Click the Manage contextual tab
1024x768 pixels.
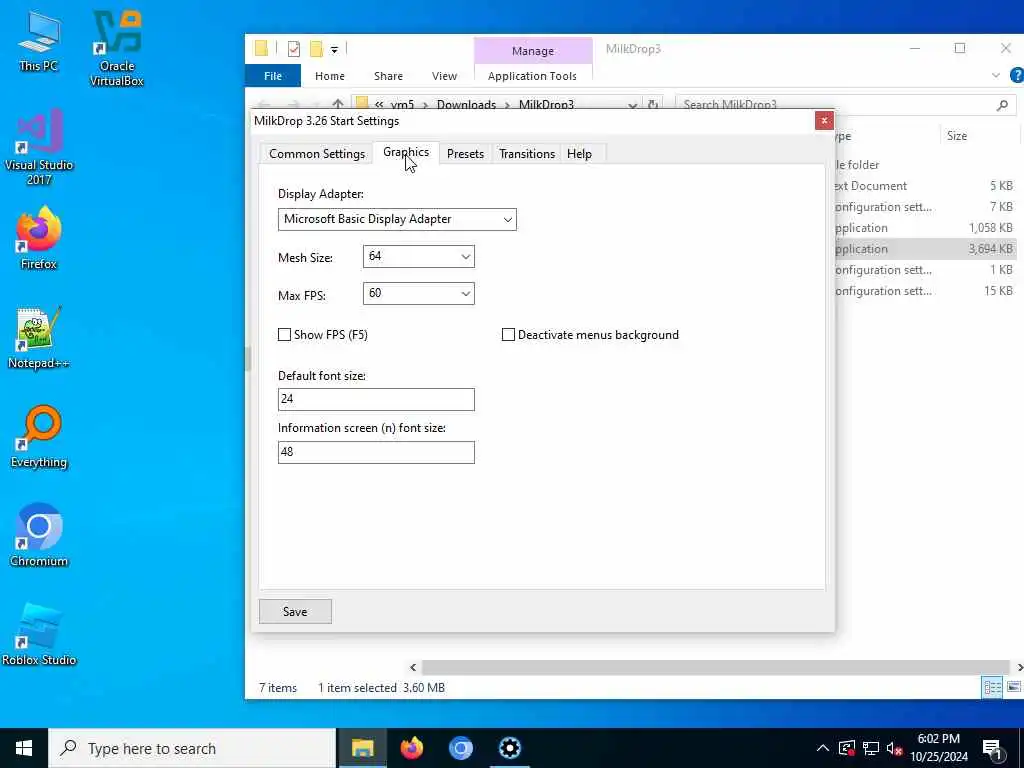tap(533, 51)
